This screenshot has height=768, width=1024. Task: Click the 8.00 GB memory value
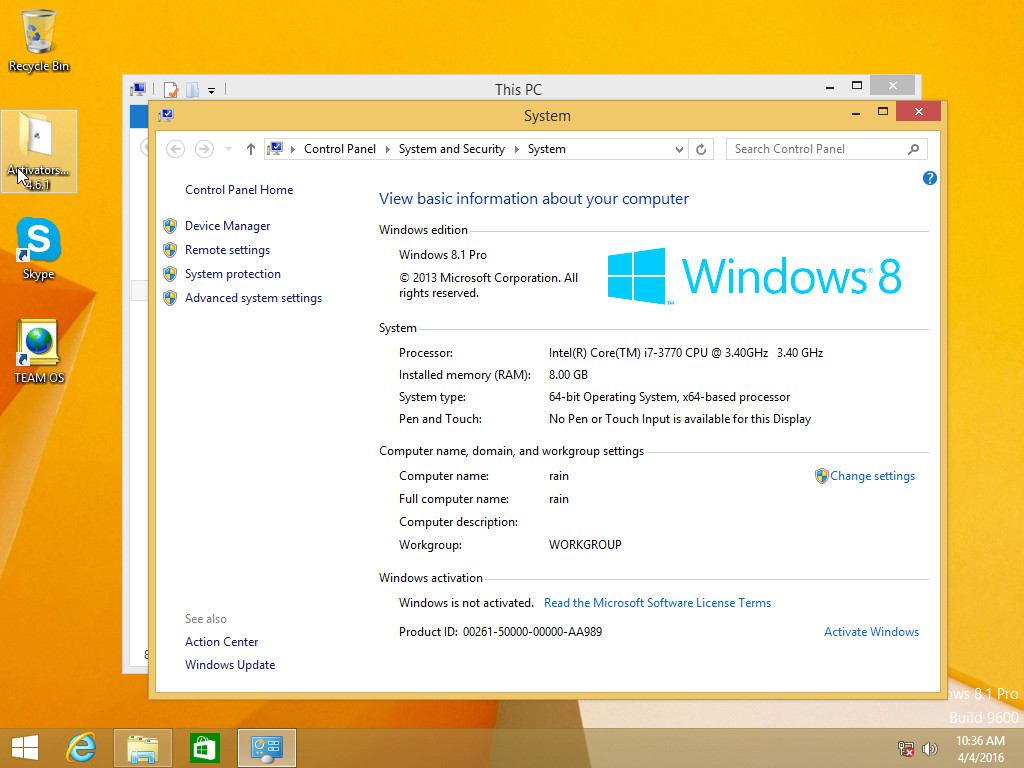tap(568, 375)
